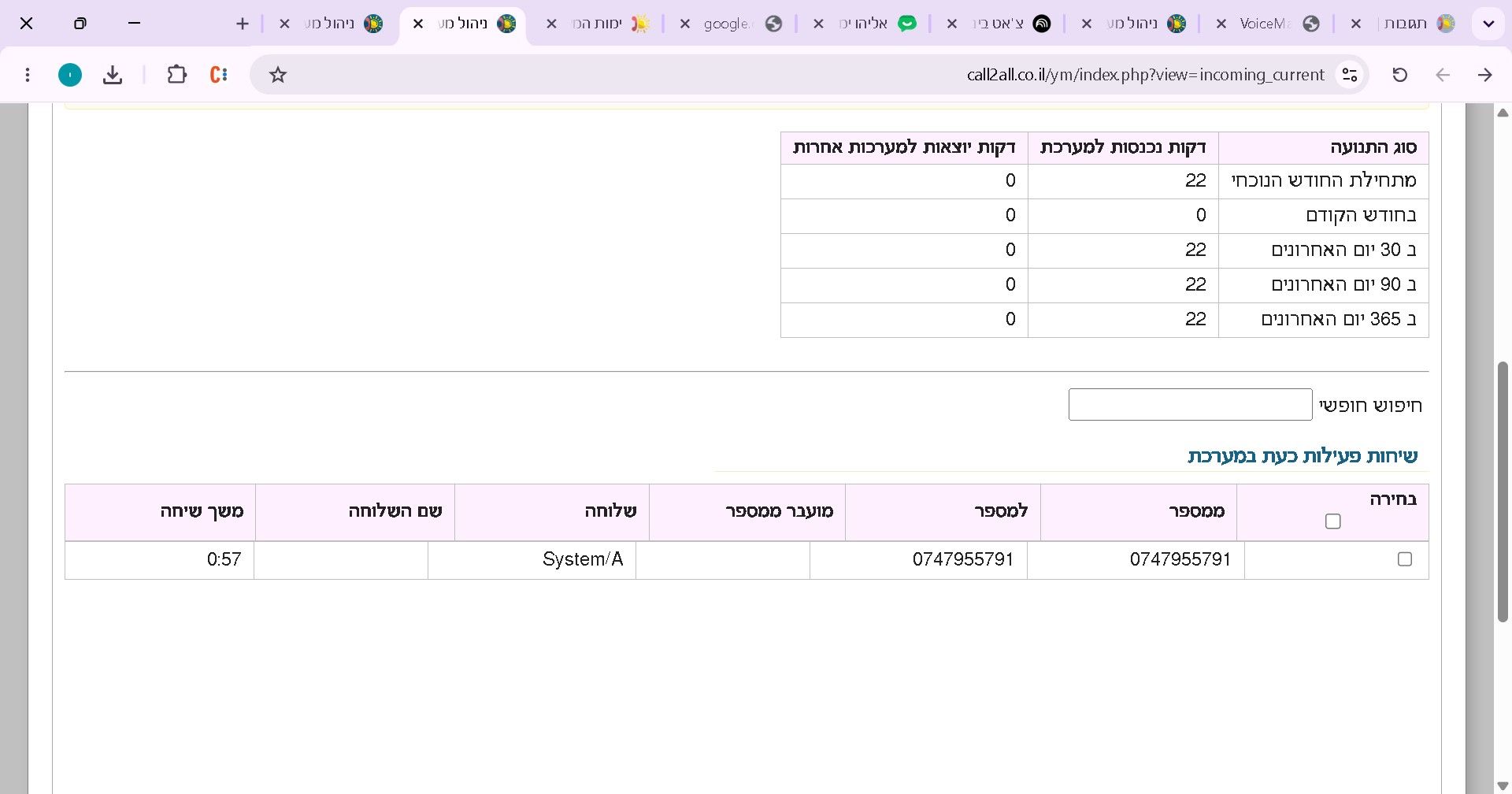
Task: Click the call2all.co.il address bar URL
Action: tap(1145, 75)
